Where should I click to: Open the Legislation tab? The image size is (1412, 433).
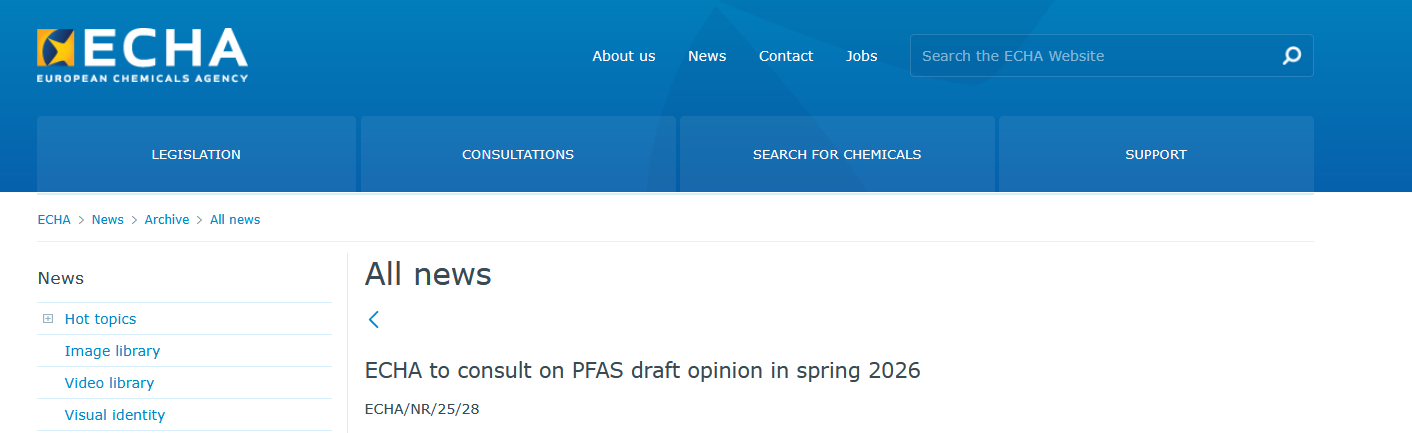click(196, 154)
